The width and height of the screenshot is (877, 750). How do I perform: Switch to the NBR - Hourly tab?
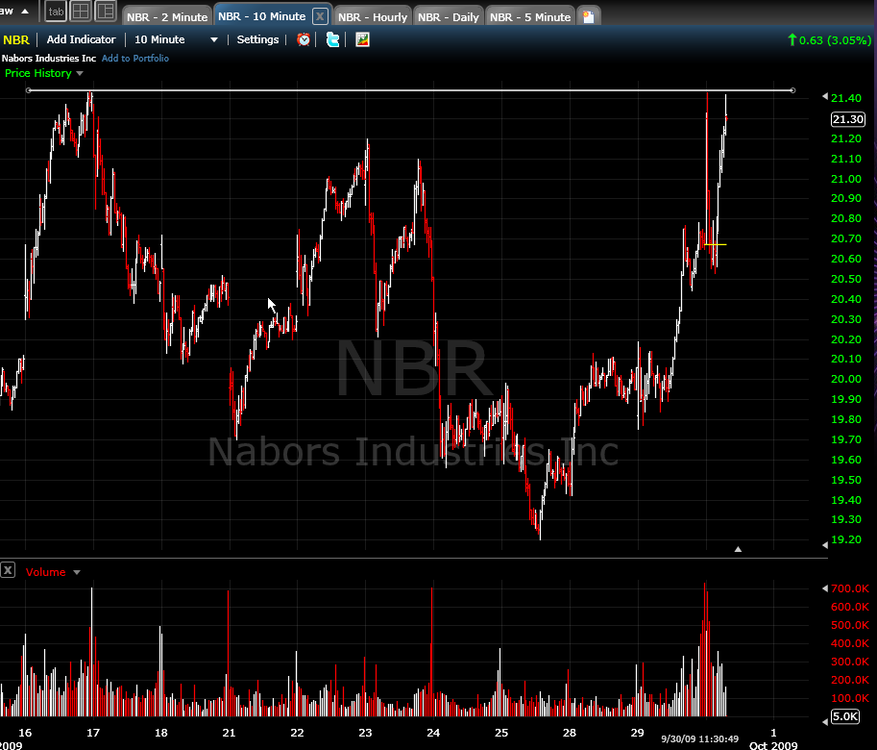pyautogui.click(x=373, y=17)
